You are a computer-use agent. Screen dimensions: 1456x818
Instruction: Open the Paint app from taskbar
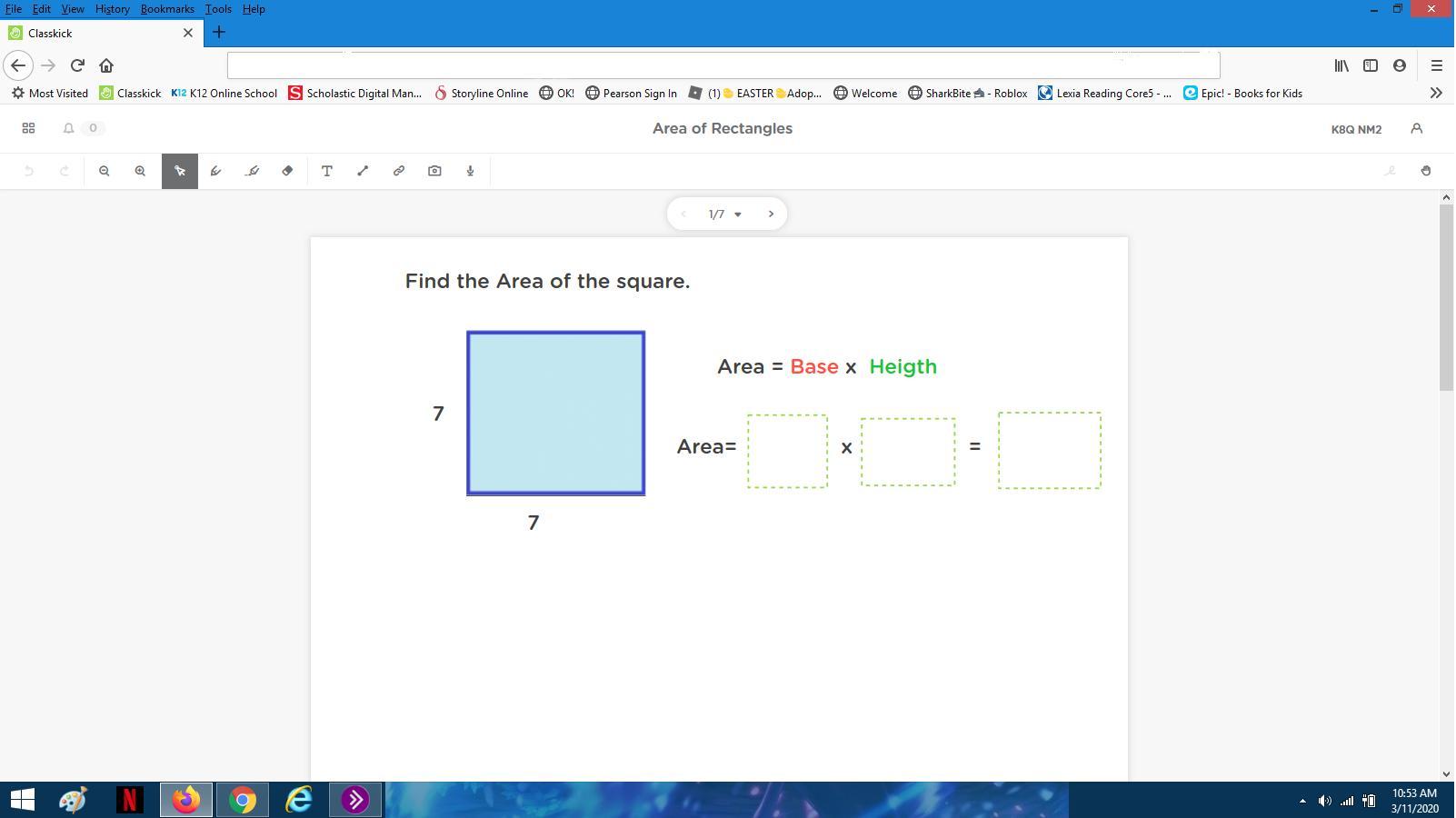click(x=73, y=800)
